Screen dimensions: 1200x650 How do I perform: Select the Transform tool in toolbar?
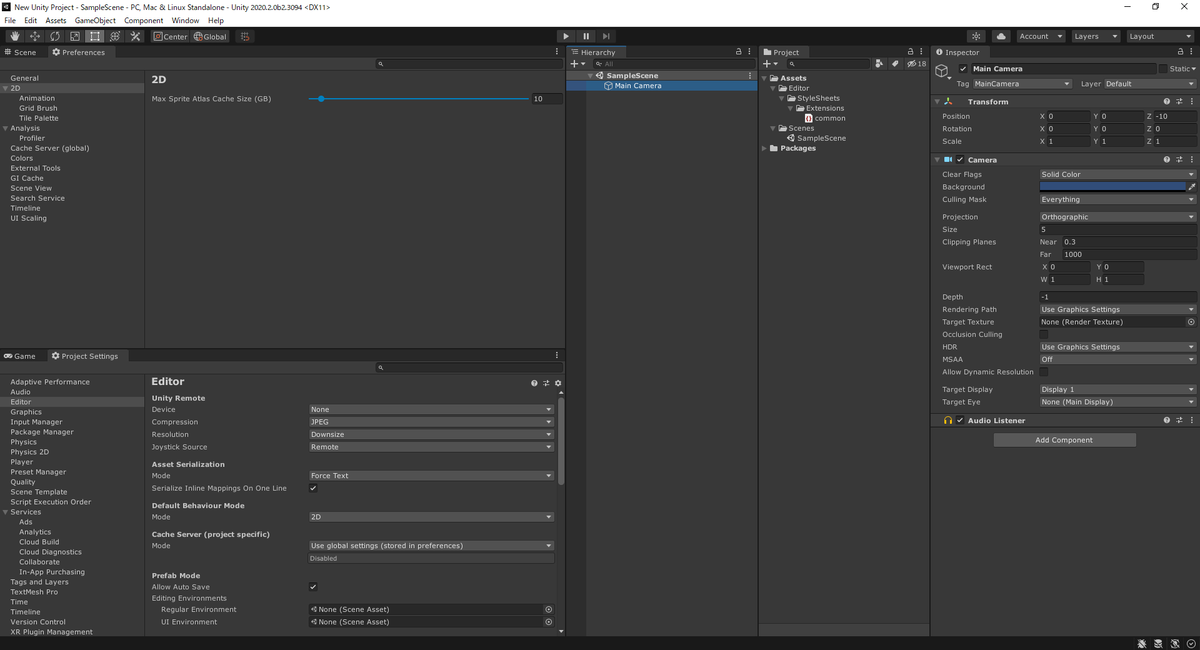pos(115,36)
